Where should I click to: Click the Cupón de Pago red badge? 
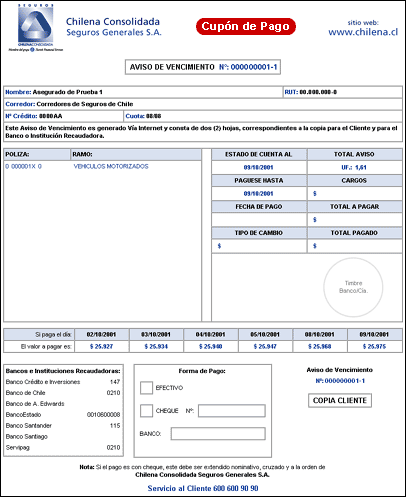click(x=246, y=26)
